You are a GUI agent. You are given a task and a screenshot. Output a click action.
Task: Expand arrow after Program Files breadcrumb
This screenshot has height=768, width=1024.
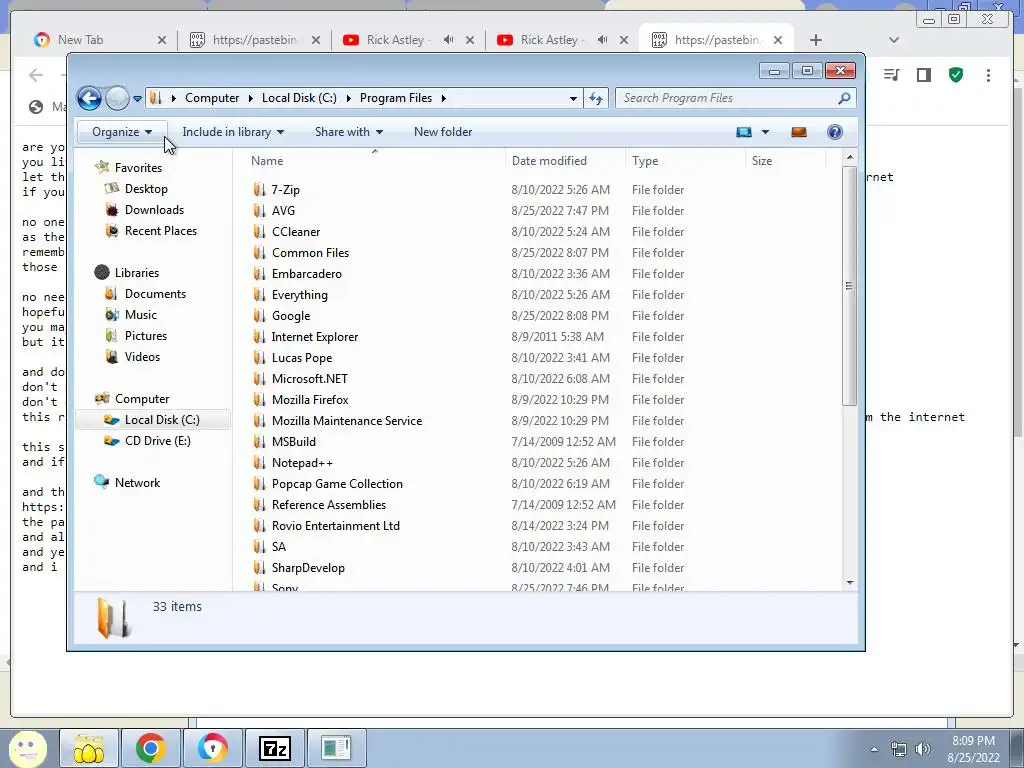coord(443,99)
